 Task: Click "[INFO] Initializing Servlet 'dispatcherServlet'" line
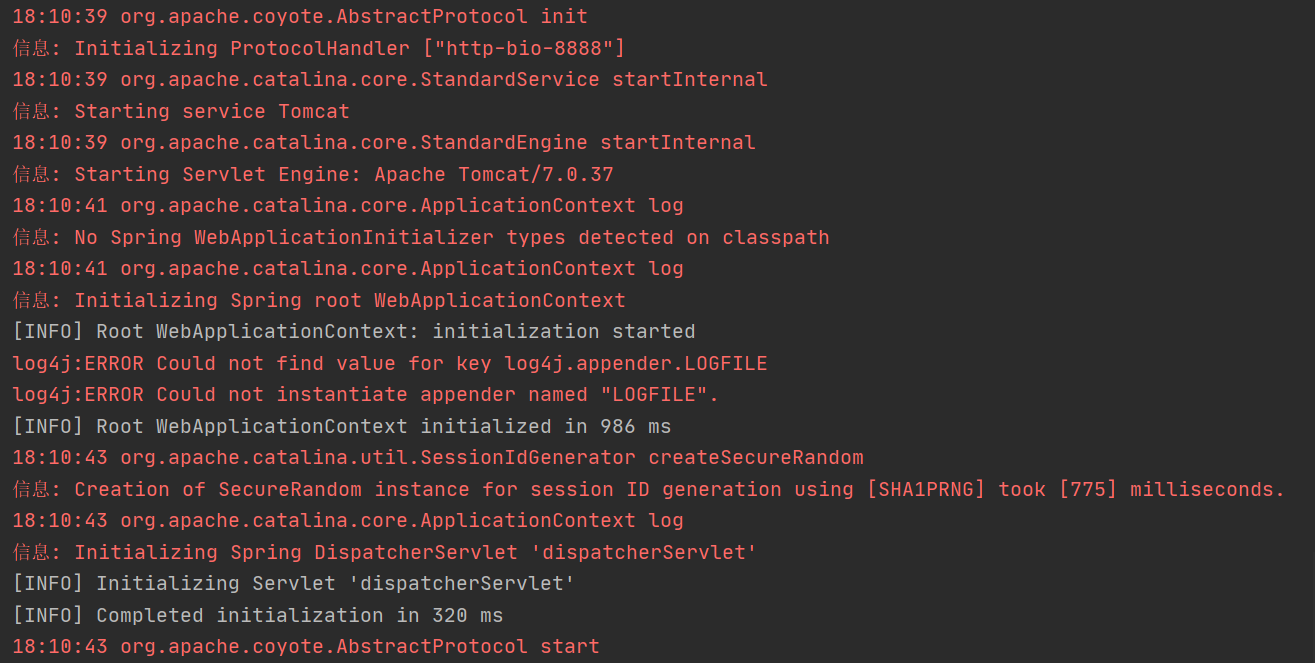pos(294,583)
